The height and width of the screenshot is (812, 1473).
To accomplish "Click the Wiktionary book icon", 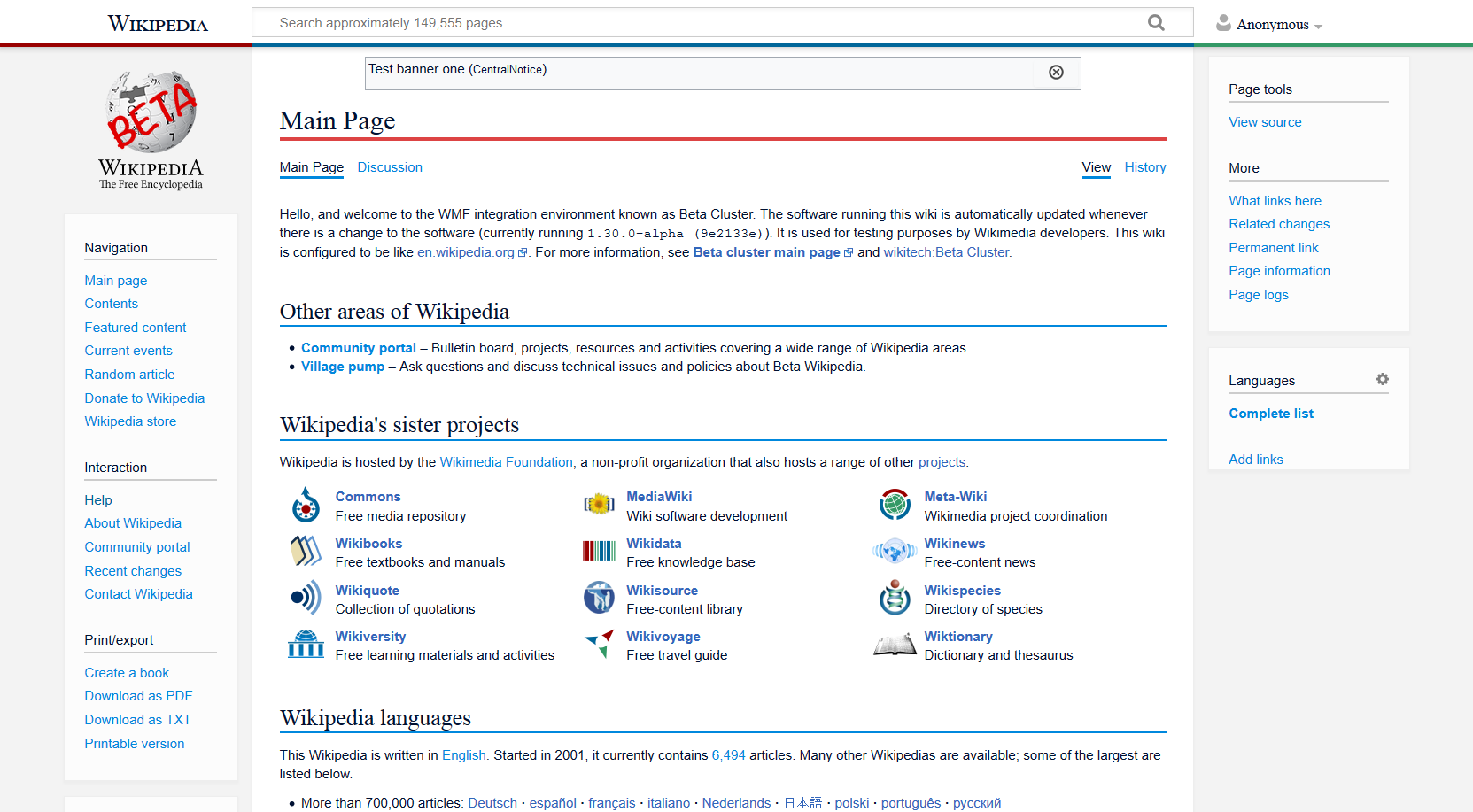I will [895, 644].
